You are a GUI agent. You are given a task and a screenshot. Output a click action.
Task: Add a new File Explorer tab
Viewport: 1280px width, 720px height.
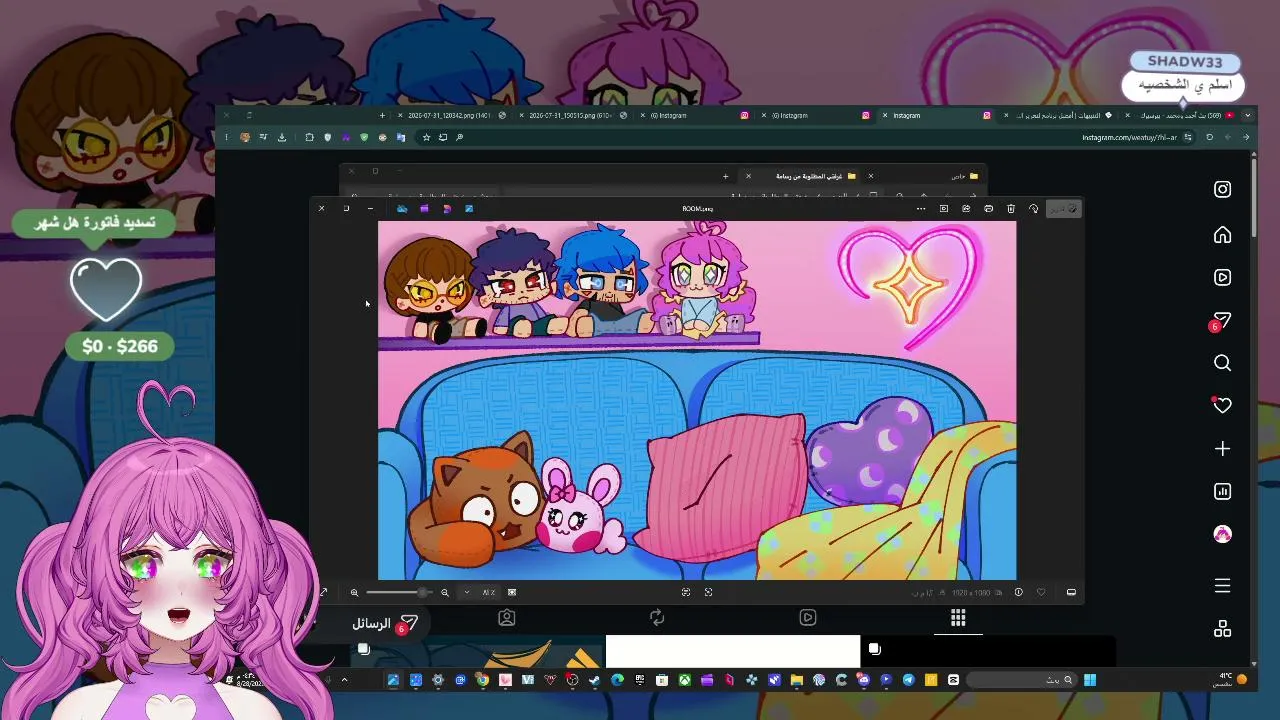(x=726, y=176)
